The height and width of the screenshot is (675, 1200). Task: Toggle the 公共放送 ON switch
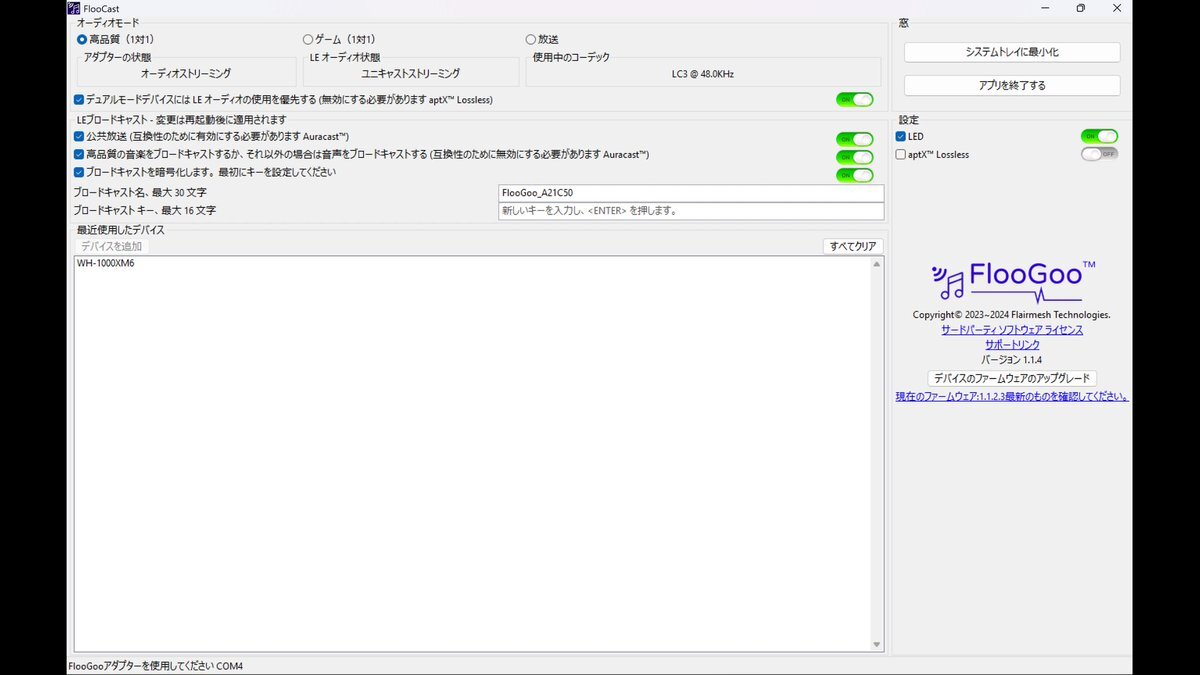tap(855, 139)
